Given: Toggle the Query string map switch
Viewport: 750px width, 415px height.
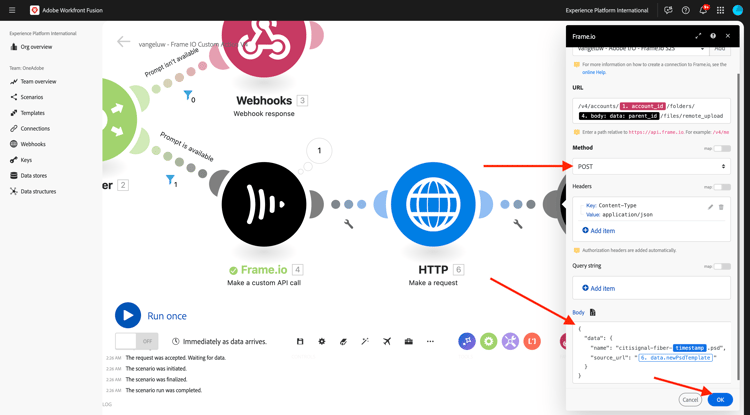Looking at the screenshot, I should 722,266.
